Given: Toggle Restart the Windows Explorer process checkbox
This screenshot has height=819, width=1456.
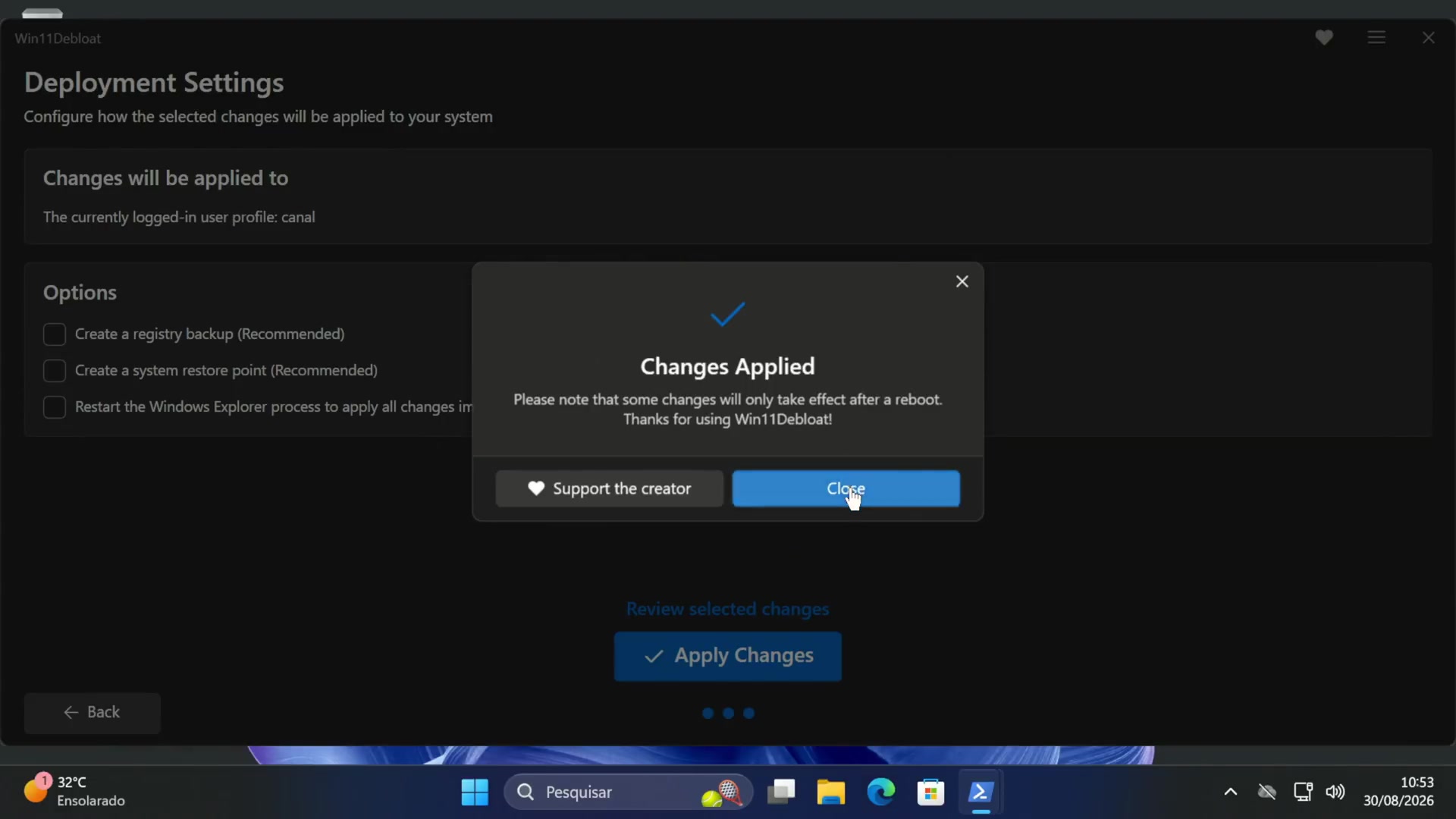Looking at the screenshot, I should coord(55,407).
